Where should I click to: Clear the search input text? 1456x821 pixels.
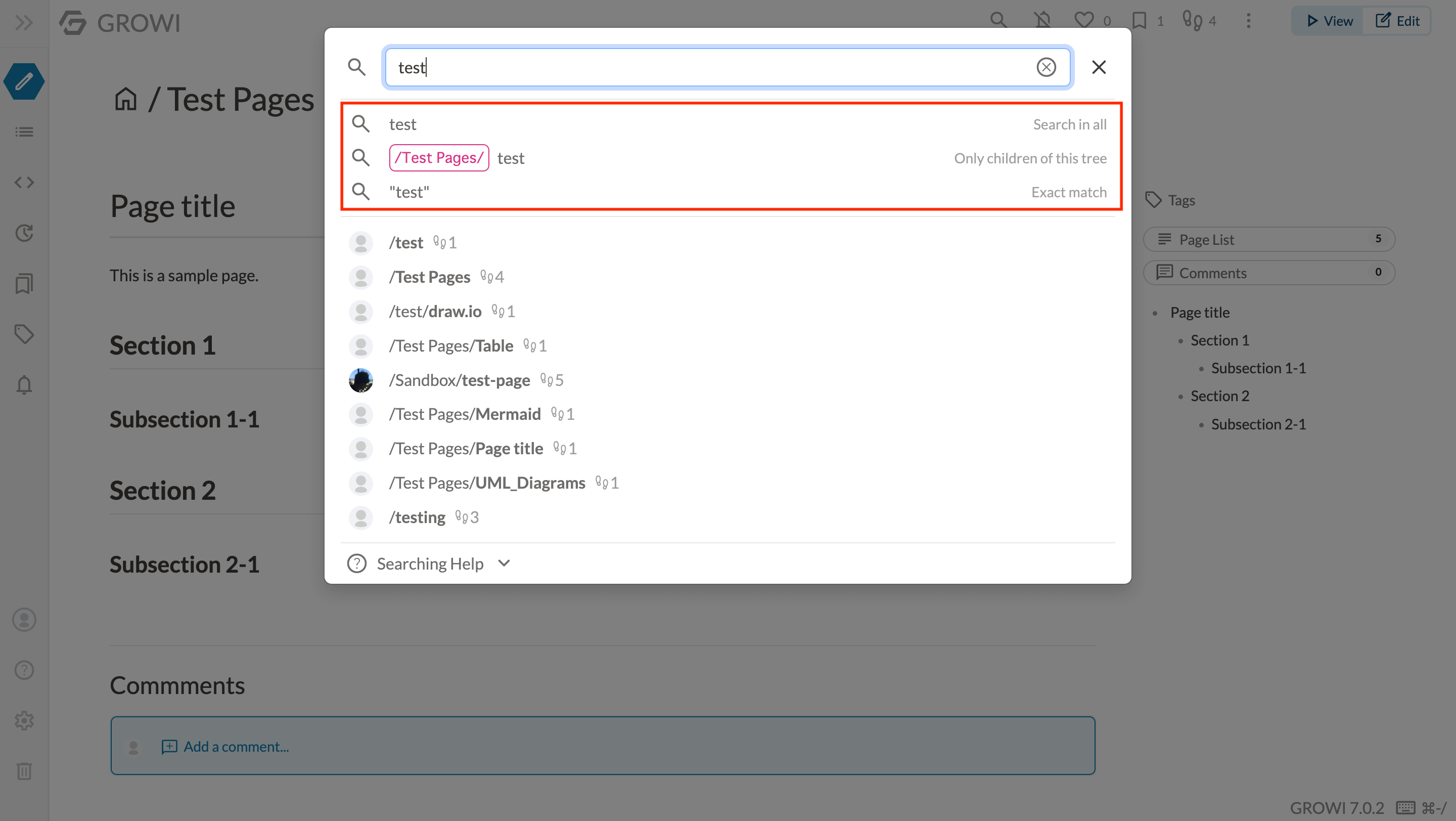[1045, 67]
